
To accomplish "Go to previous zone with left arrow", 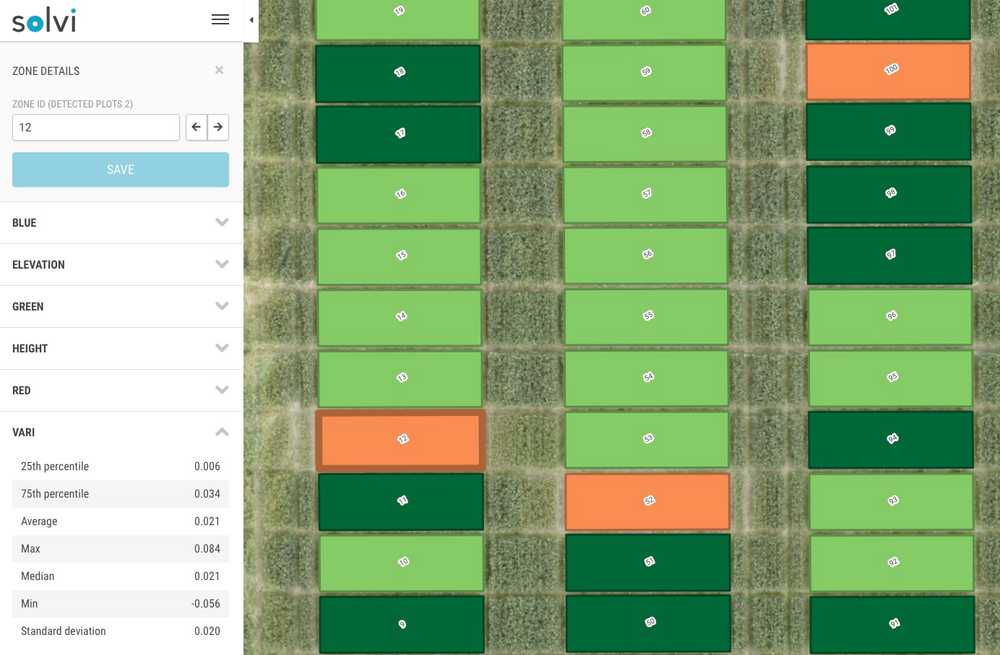I will tap(196, 127).
